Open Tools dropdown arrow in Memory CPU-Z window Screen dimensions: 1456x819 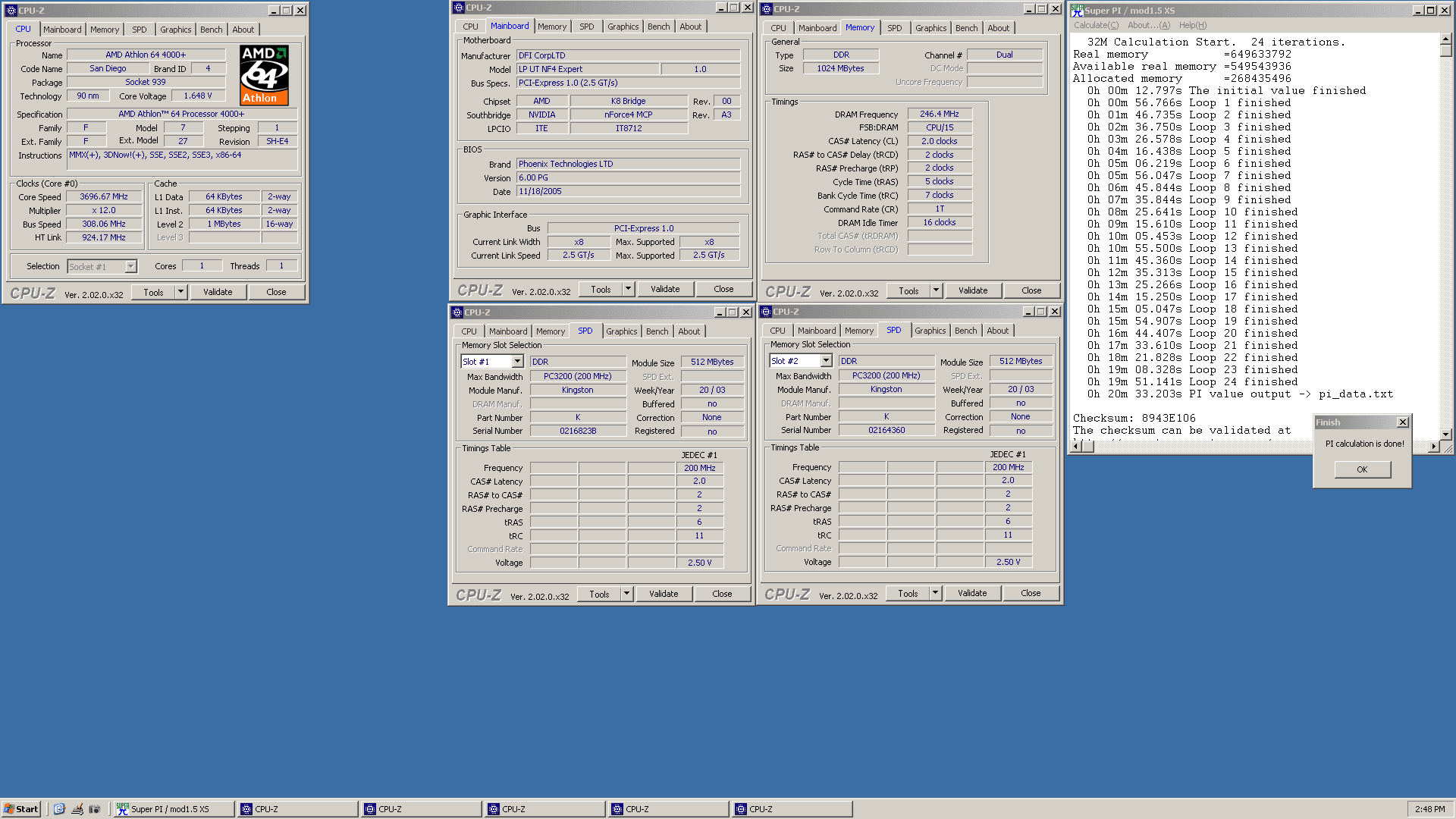936,290
